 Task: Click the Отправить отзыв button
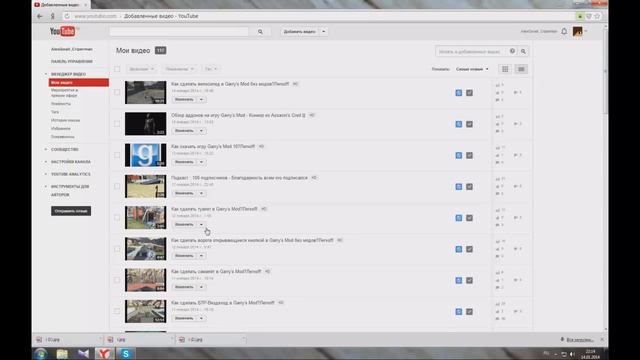coord(71,211)
